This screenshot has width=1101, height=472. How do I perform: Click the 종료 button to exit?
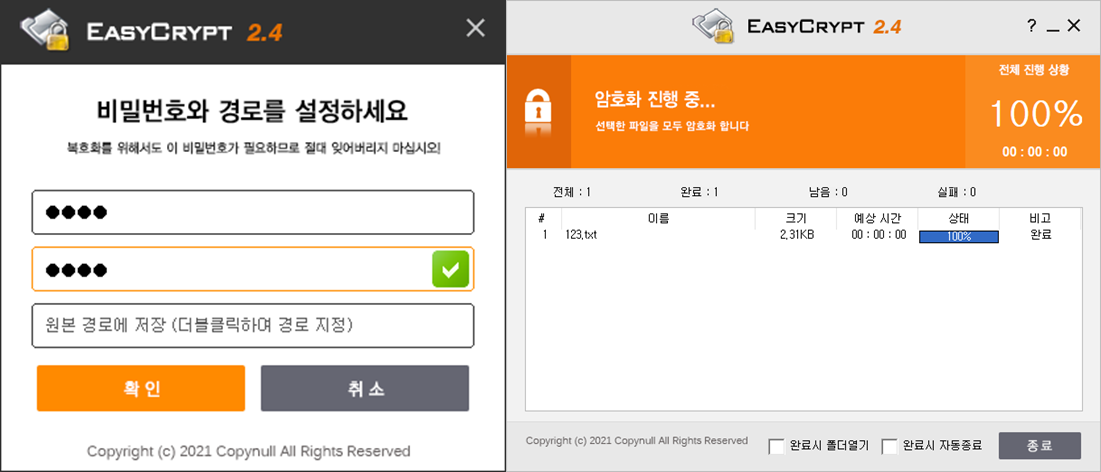pos(1039,445)
